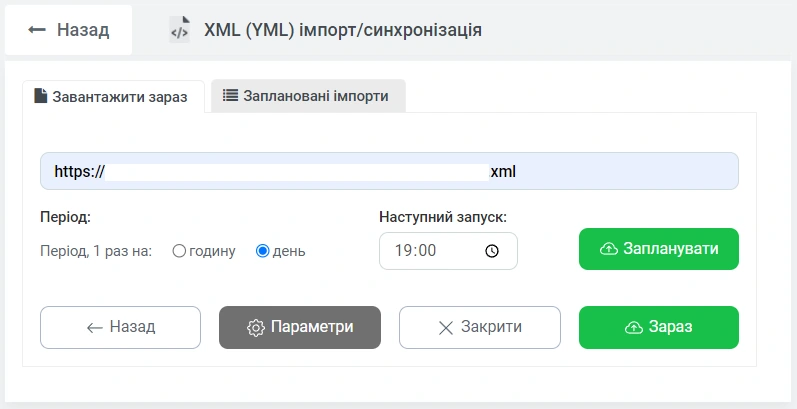Start import with the Зараз button
Screen dimensions: 797x409
tap(658, 327)
